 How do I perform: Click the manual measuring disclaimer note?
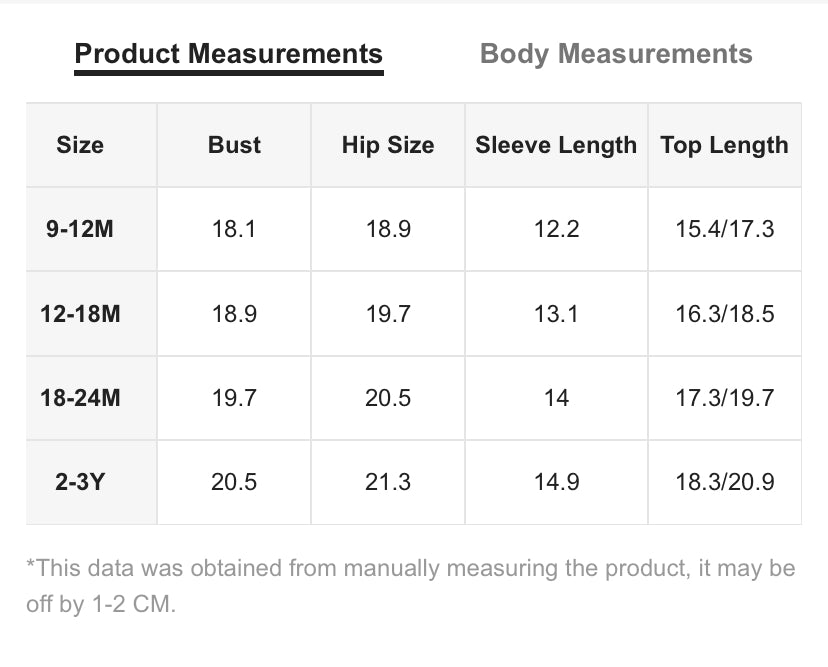(411, 586)
